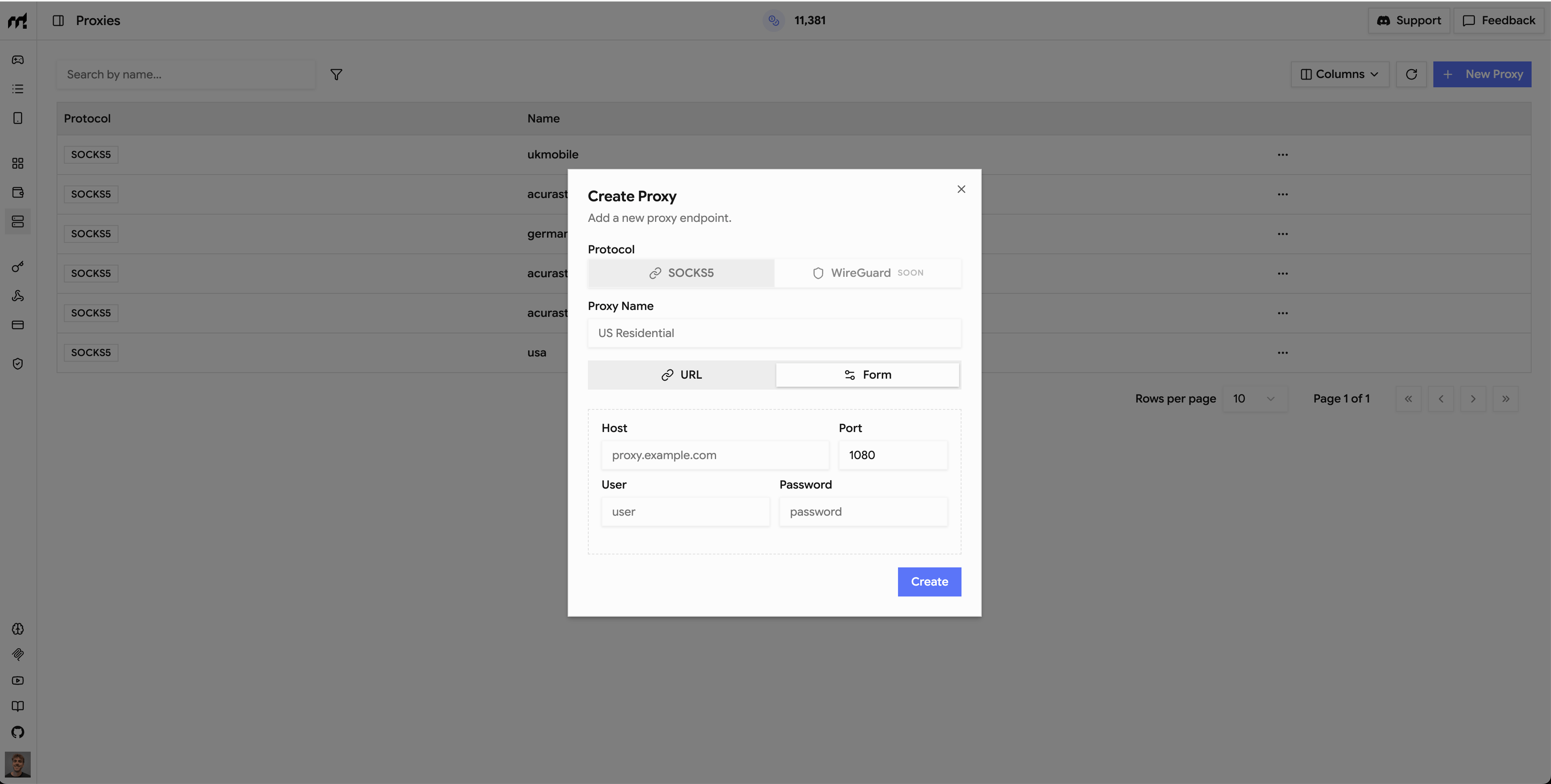Open row actions for ukmobile proxy
The image size is (1551, 784).
1283,155
